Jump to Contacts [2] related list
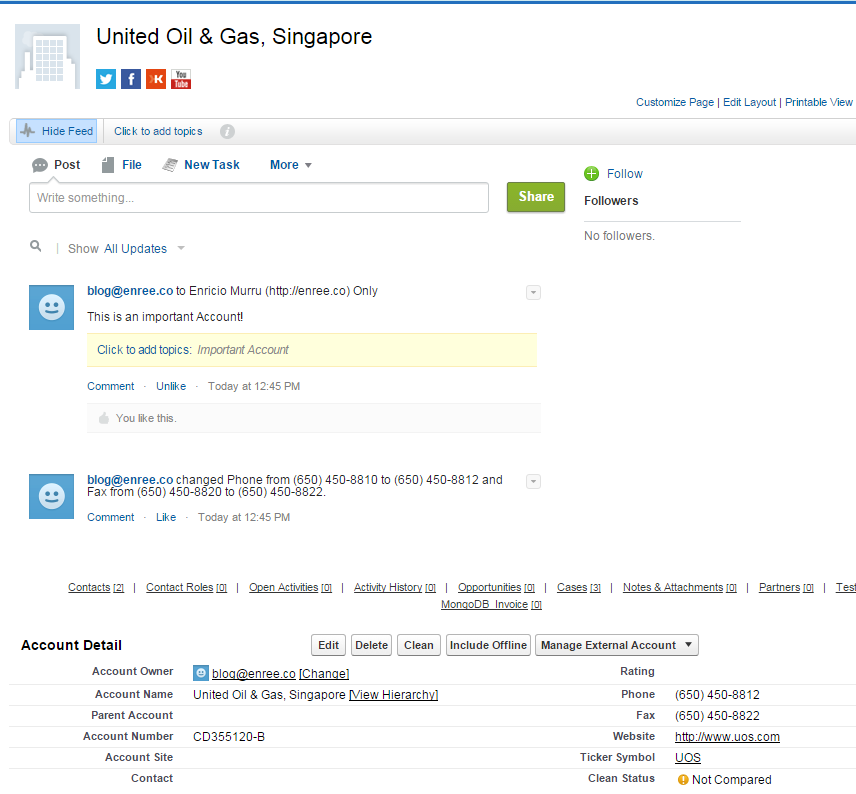Screen dimensions: 856x794 click(x=96, y=587)
